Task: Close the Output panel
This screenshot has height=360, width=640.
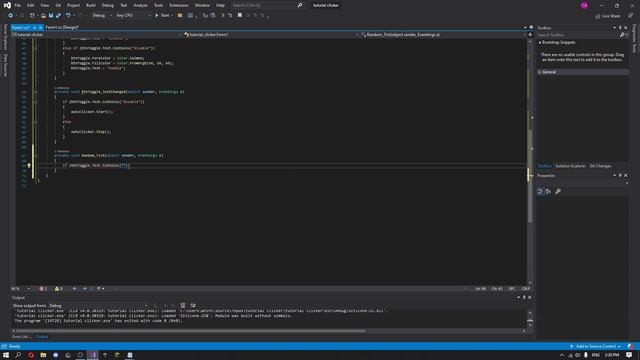Action: 530,298
